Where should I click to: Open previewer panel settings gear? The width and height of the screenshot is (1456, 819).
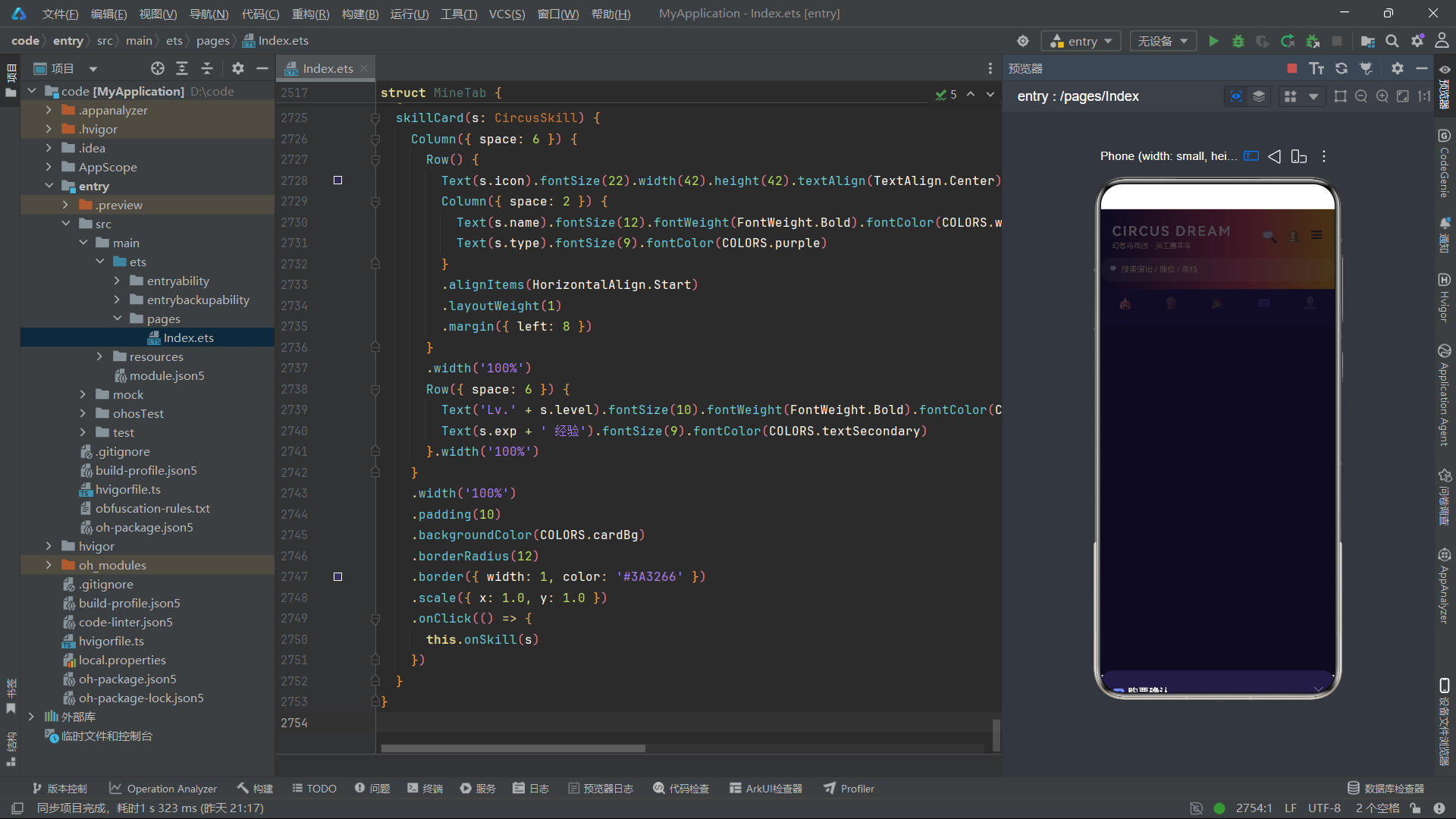(x=1398, y=68)
